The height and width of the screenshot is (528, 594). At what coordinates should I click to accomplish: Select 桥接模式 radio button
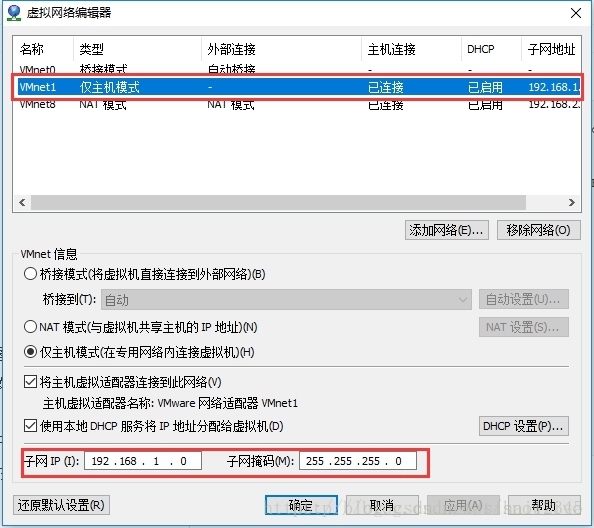coord(30,273)
